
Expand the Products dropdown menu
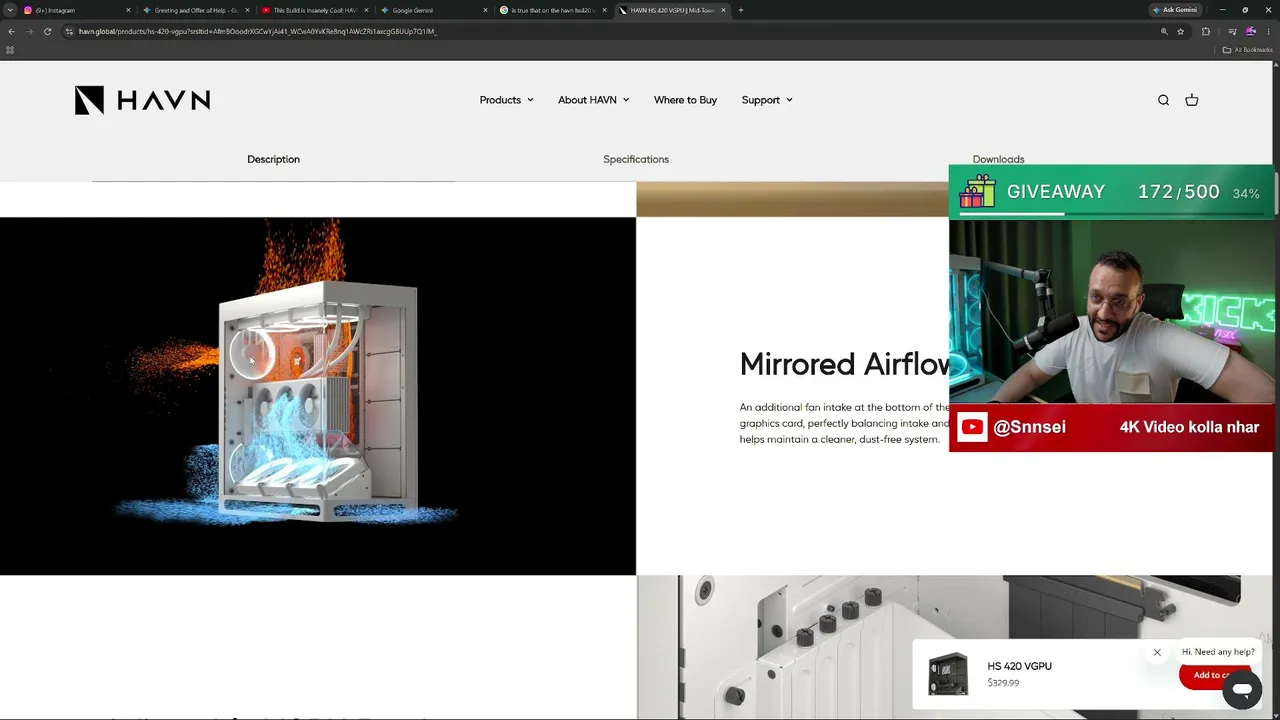506,100
